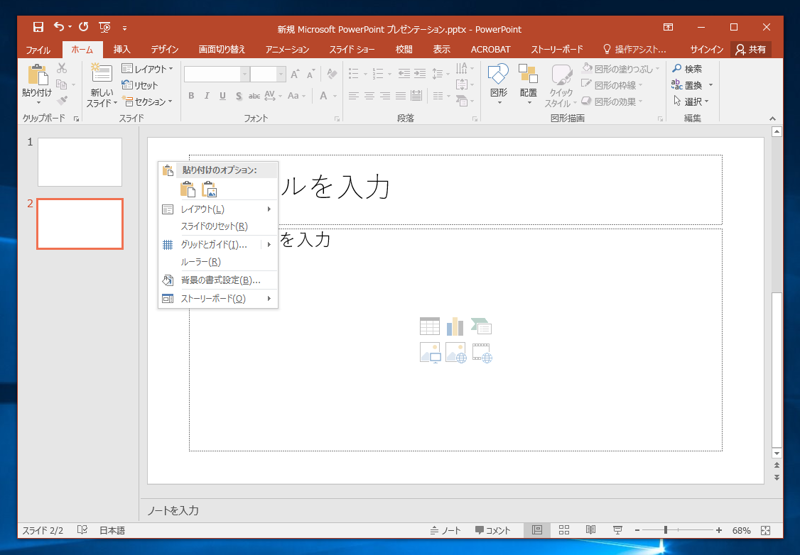This screenshot has width=800, height=555.
Task: Open the Insert (挿入) ribbon tab
Action: pos(122,49)
